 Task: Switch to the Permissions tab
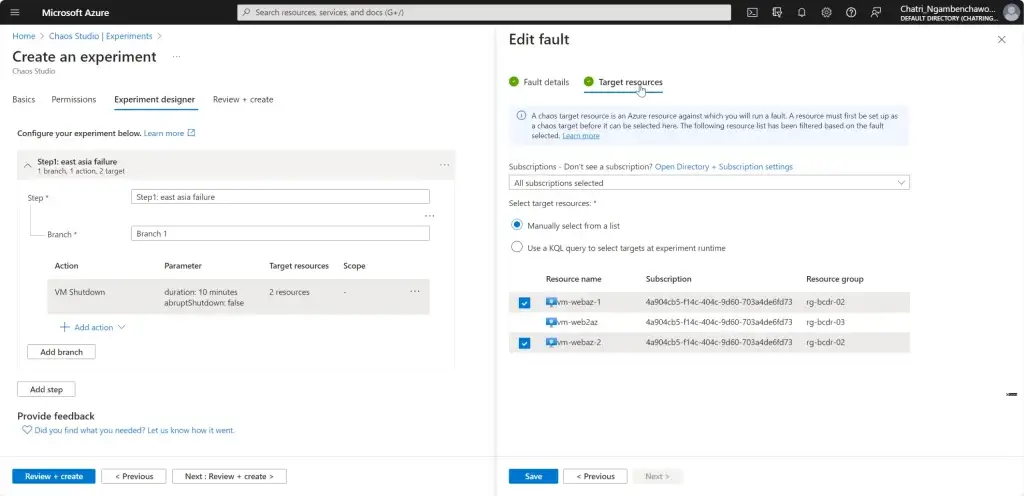click(74, 100)
